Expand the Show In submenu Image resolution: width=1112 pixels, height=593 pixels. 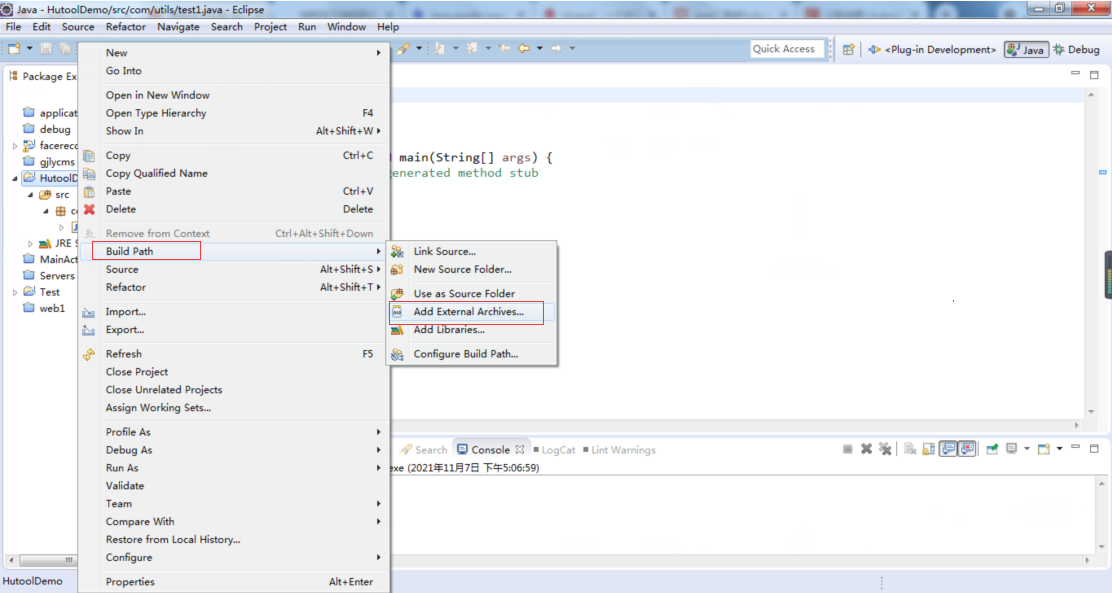pos(234,131)
